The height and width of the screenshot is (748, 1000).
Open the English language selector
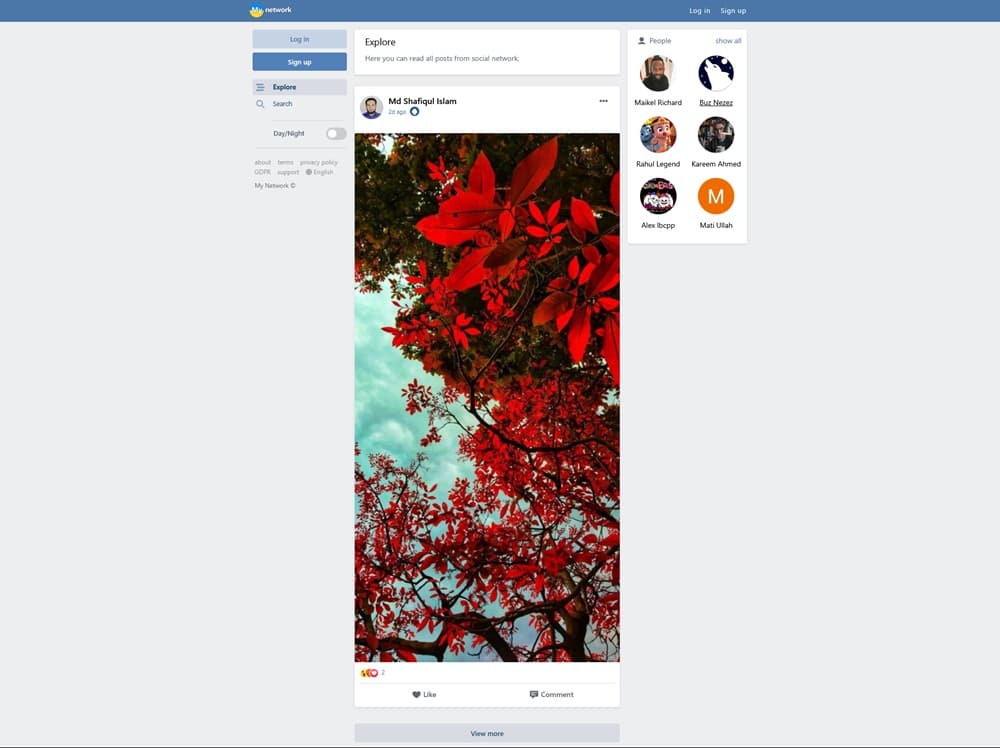pyautogui.click(x=320, y=172)
